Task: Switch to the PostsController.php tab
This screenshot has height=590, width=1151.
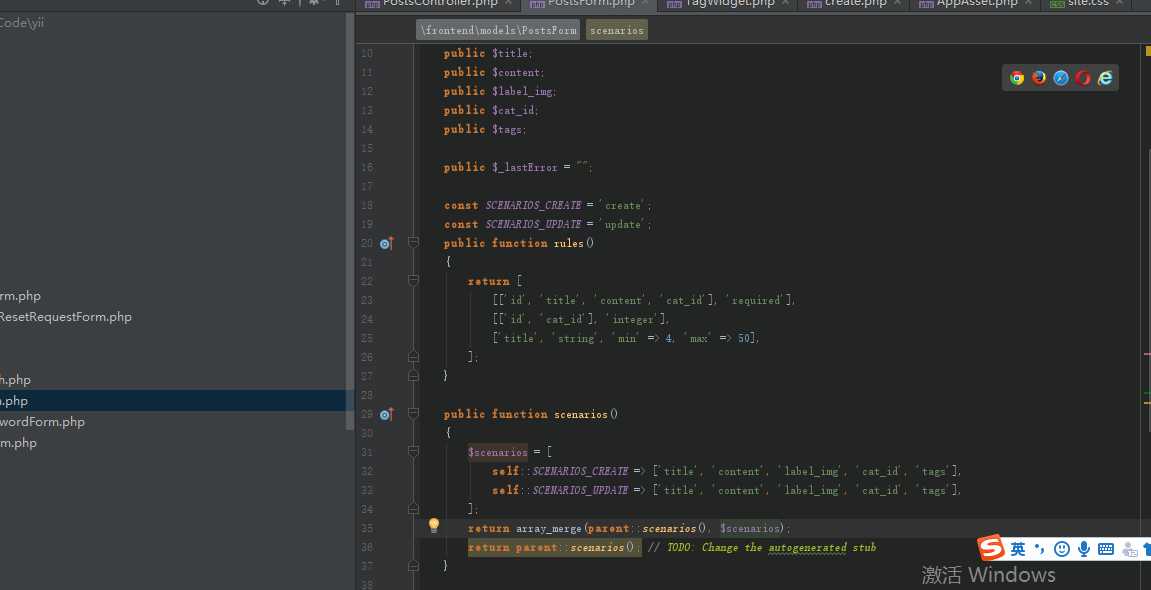Action: 439,4
